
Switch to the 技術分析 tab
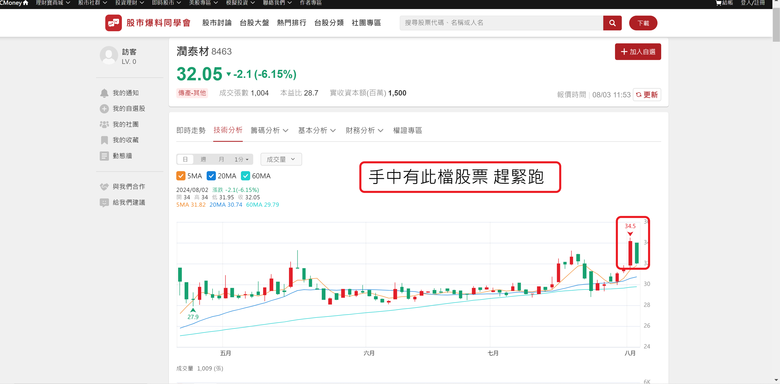(228, 130)
